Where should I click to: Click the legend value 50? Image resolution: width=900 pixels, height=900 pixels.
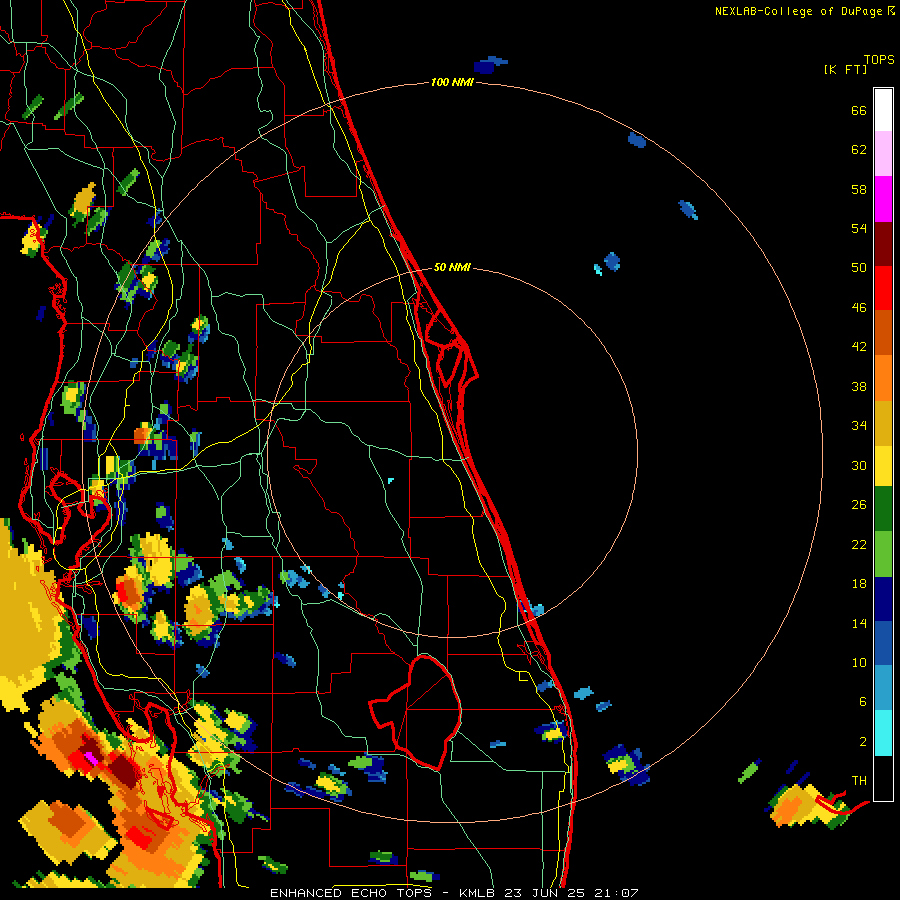click(x=859, y=267)
